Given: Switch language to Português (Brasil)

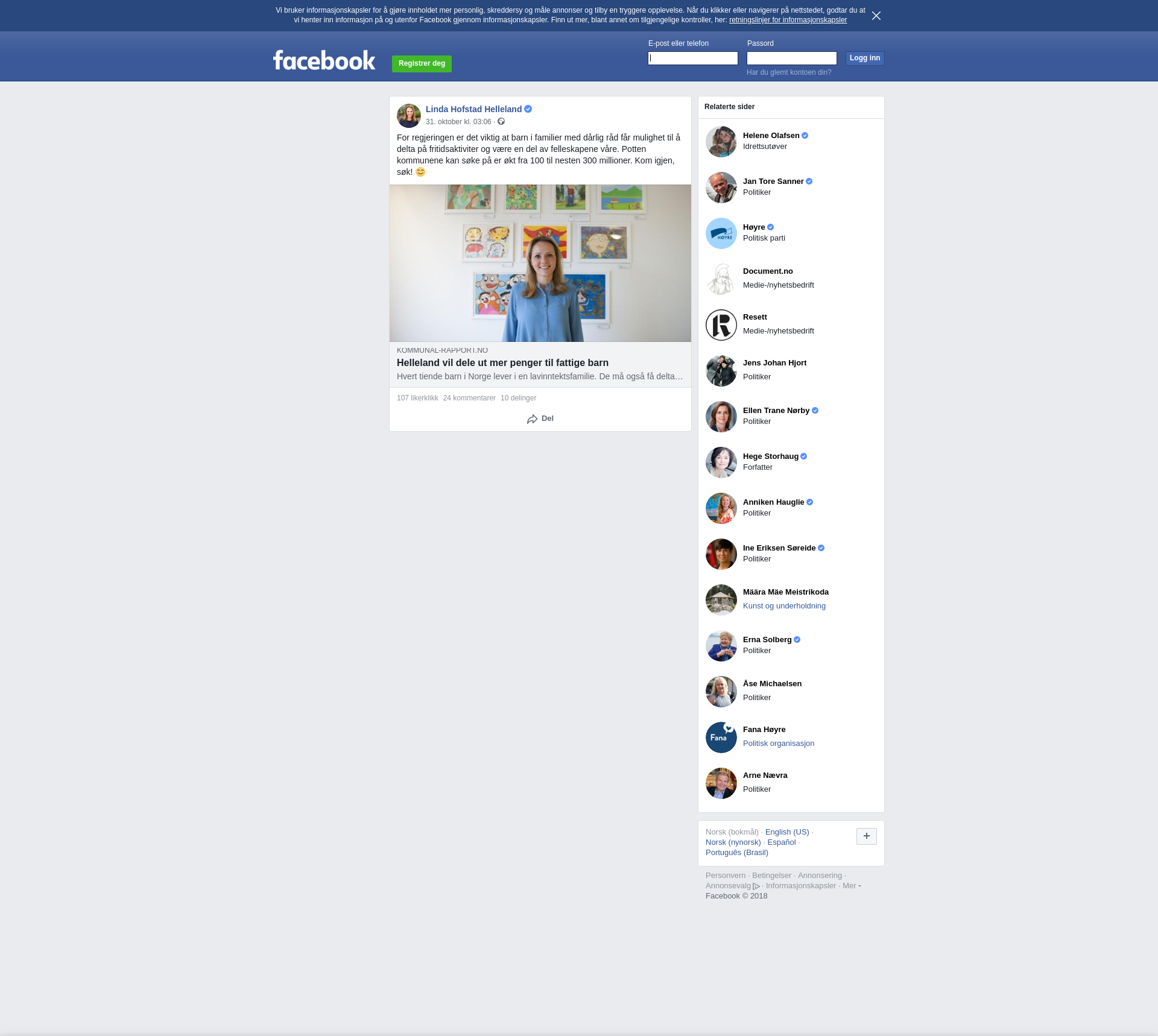Looking at the screenshot, I should point(737,853).
